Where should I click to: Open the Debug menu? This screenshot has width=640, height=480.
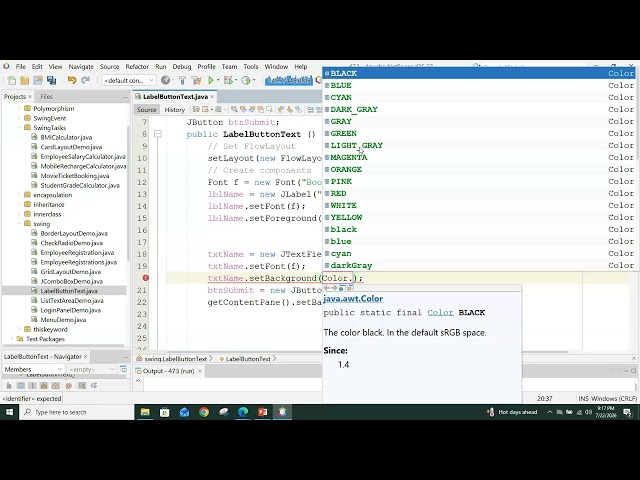[182, 67]
